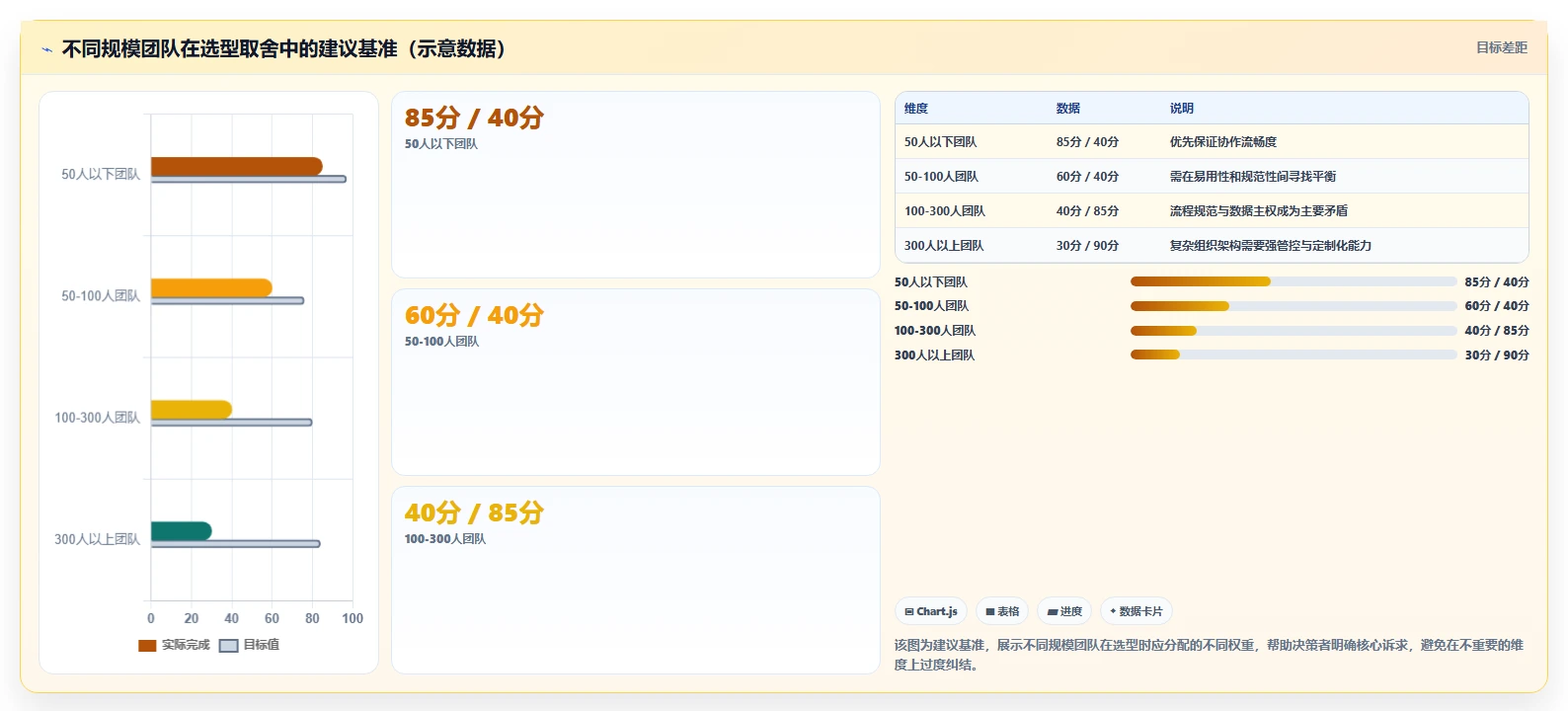The height and width of the screenshot is (711, 1568).
Task: Click the teal actual bar for 300人以上团队
Action: [x=181, y=531]
